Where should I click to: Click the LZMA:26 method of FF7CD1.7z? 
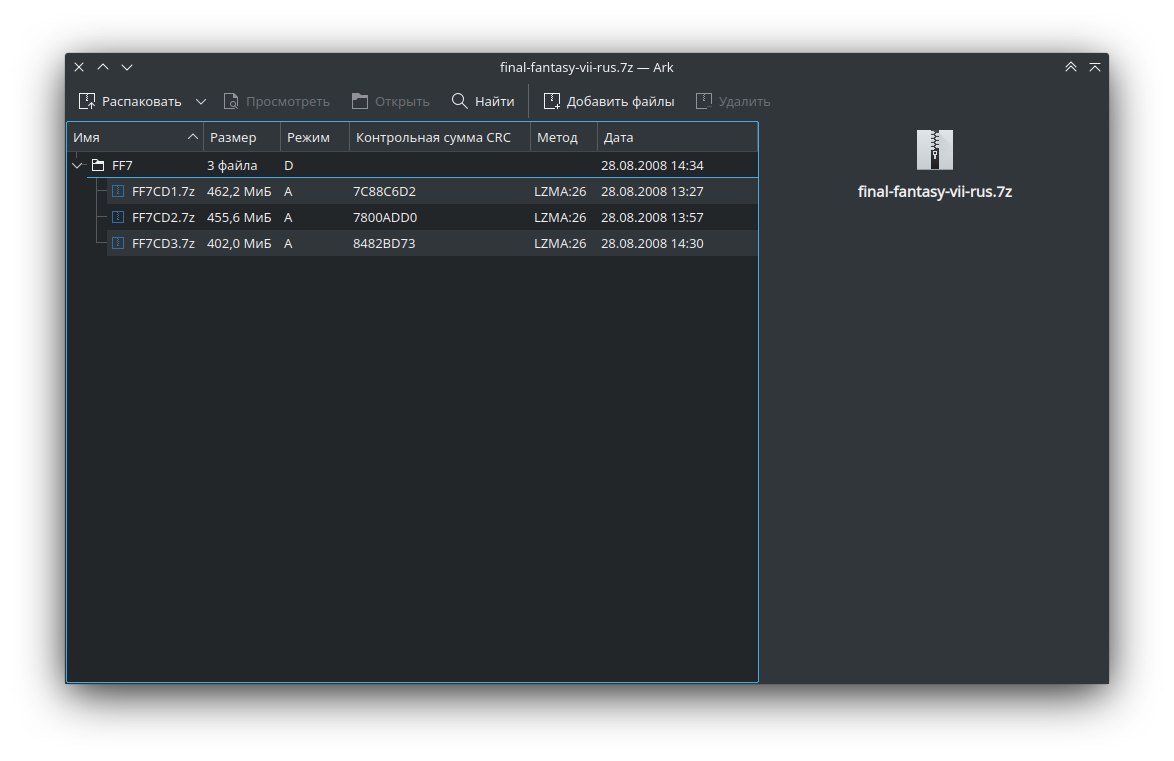click(x=560, y=192)
